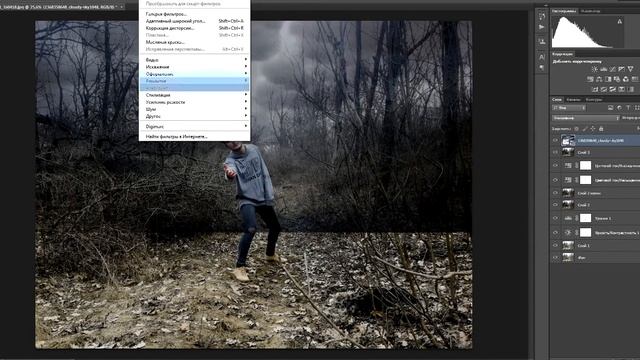The image size is (640, 360).
Task: Click the histogram cached-data warning triangle
Action: pyautogui.click(x=620, y=21)
